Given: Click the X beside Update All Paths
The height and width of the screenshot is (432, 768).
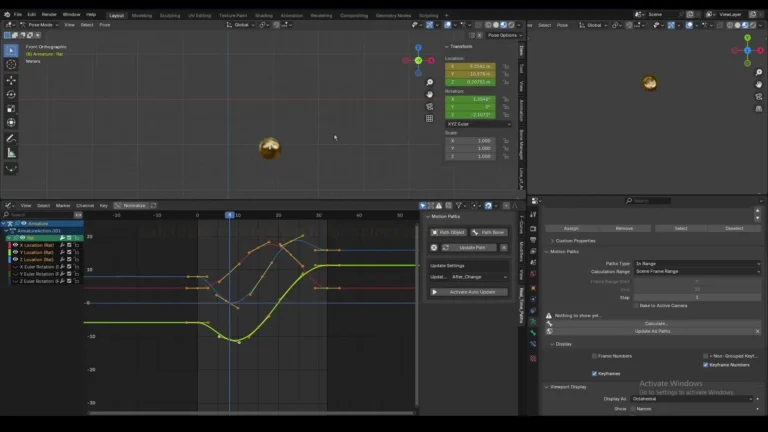Looking at the screenshot, I should coord(757,332).
